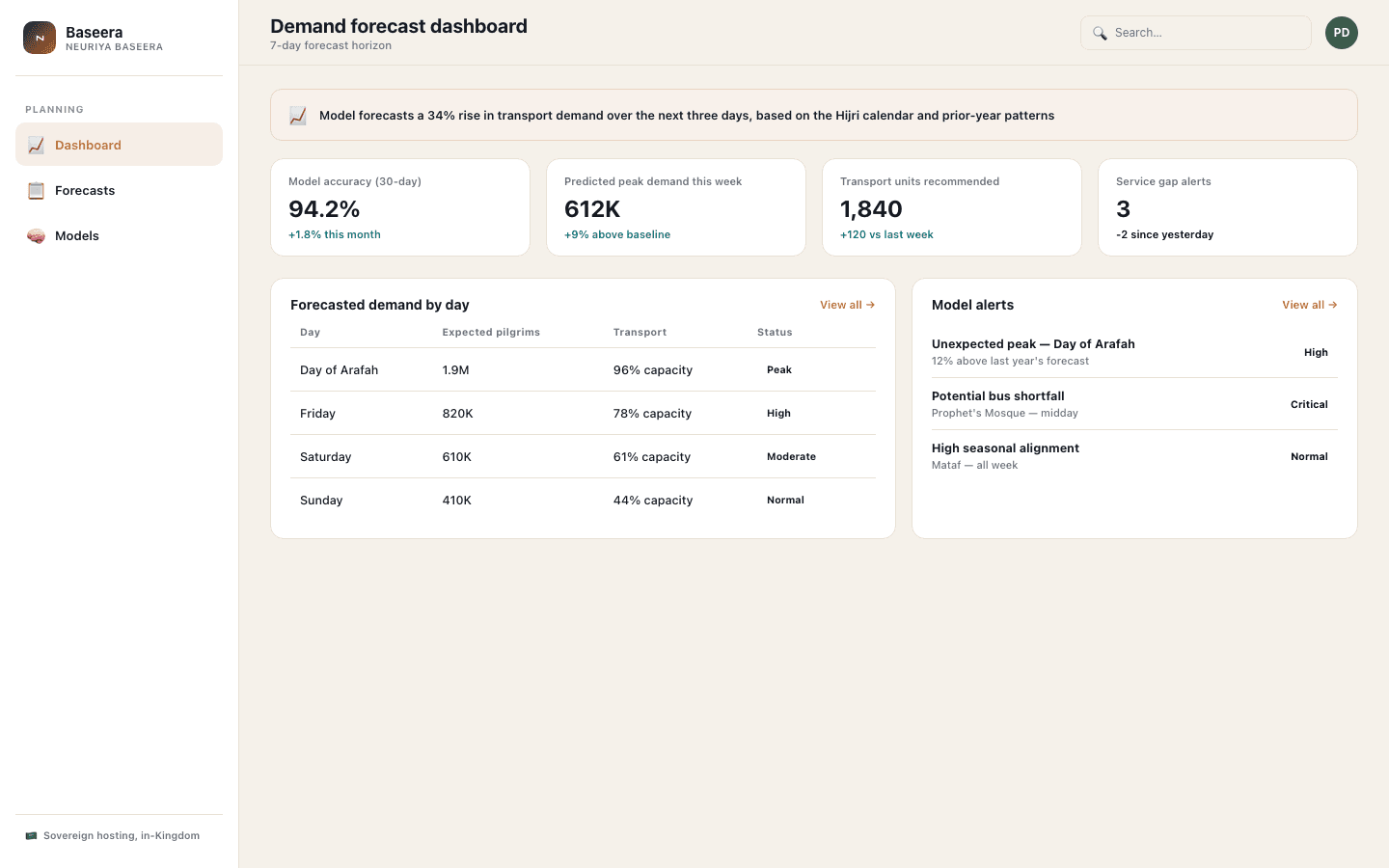
Task: Select the Sunday forecast row
Action: point(583,500)
